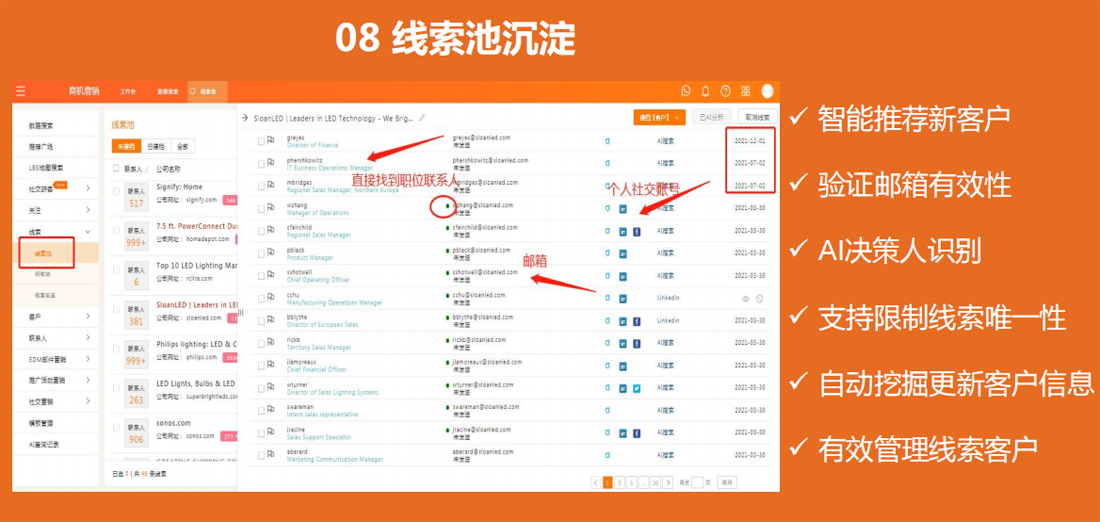This screenshot has height=522, width=1100.
Task: Open the hamburger menu in the header
Action: tap(20, 91)
